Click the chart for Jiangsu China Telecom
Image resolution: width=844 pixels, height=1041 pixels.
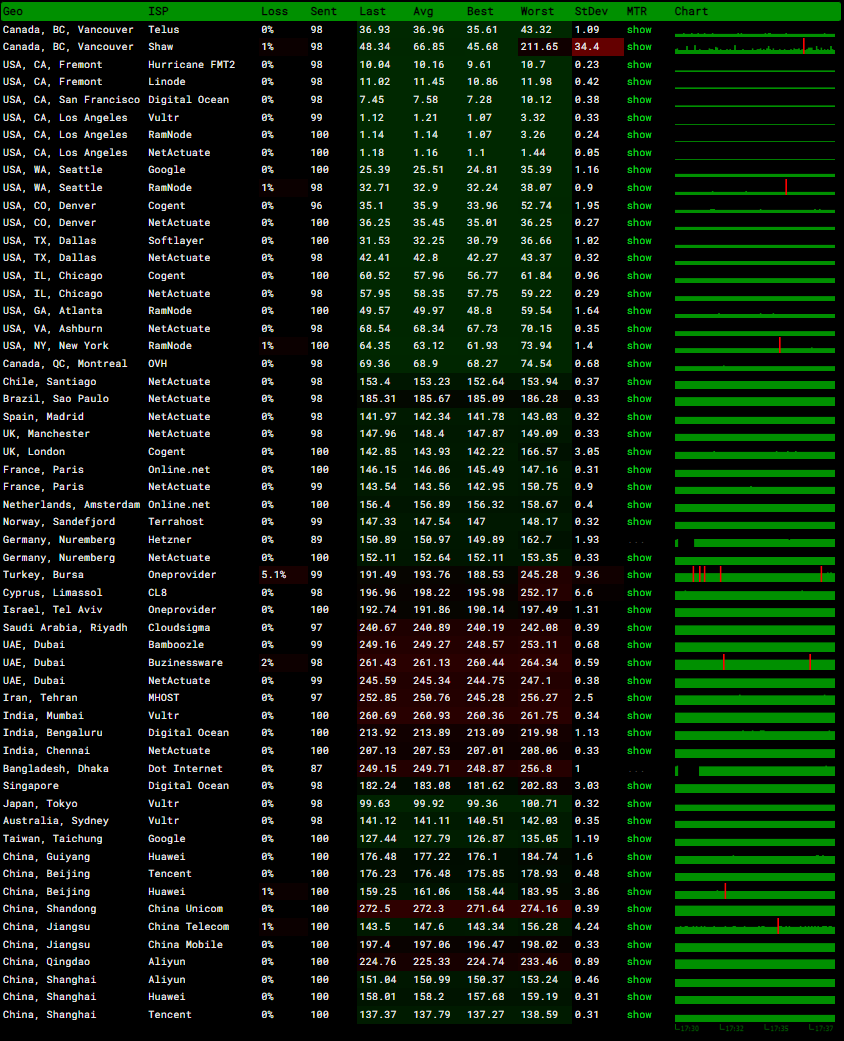tap(755, 927)
